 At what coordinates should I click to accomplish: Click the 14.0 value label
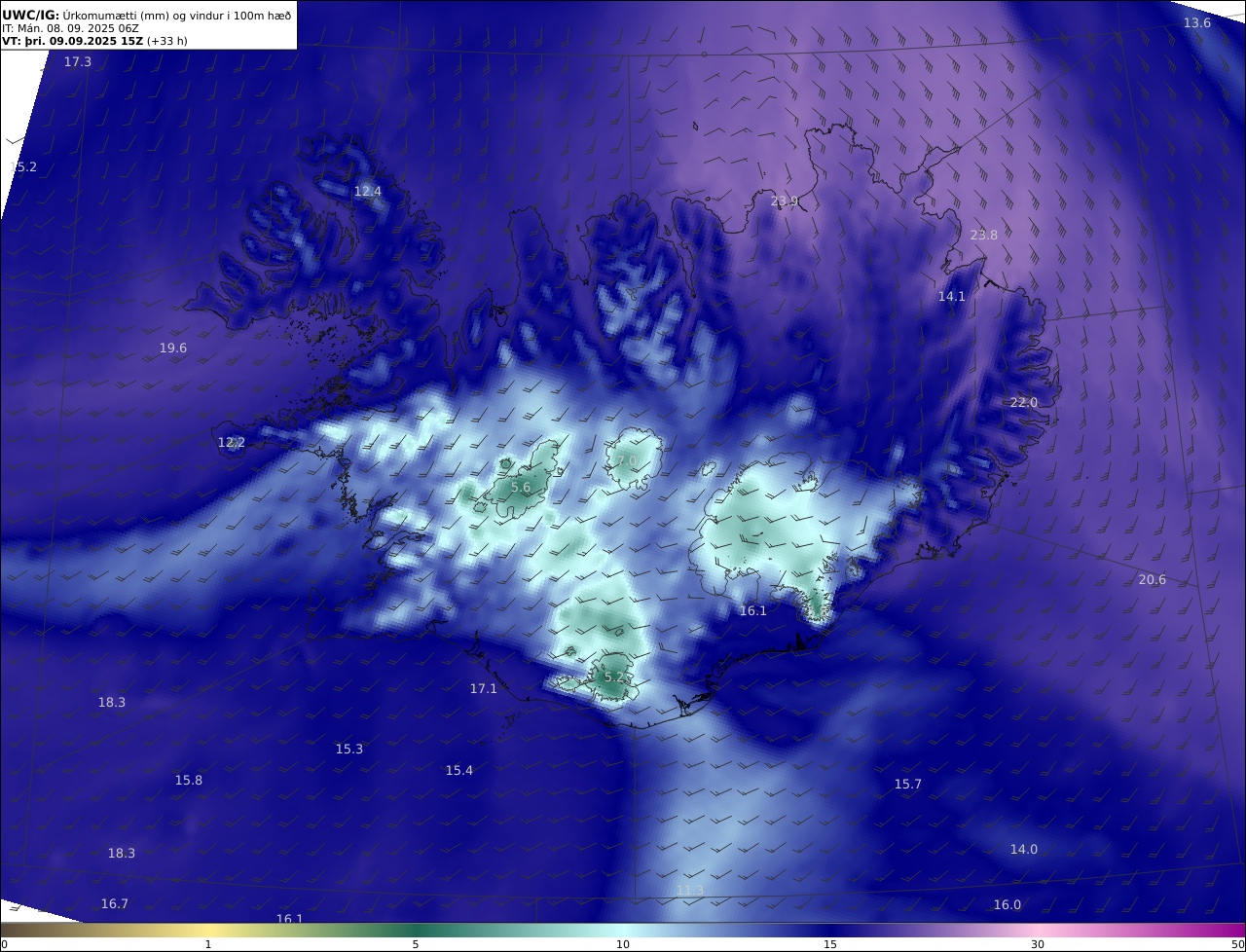[1024, 849]
